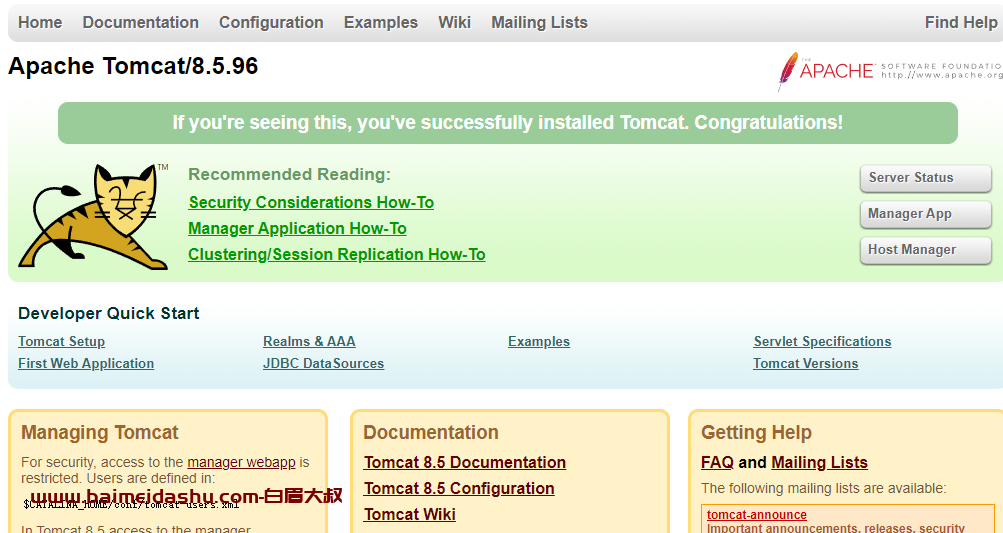Open the Configuration navigation link
The height and width of the screenshot is (533, 1003).
coord(271,22)
